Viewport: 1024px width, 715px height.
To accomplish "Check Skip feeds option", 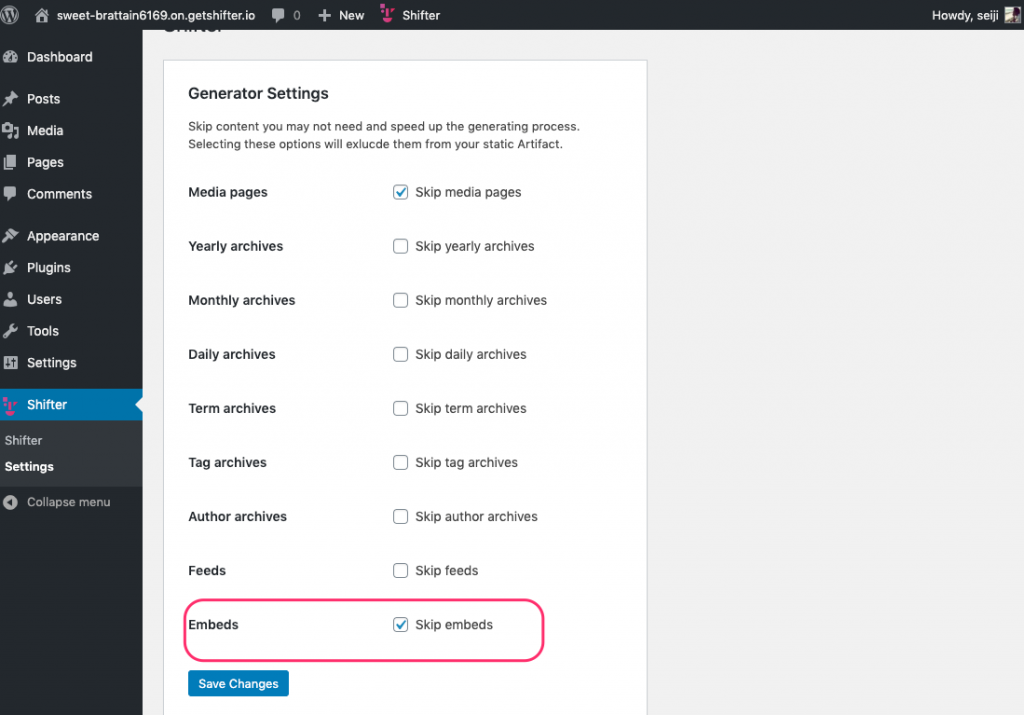I will pyautogui.click(x=400, y=570).
